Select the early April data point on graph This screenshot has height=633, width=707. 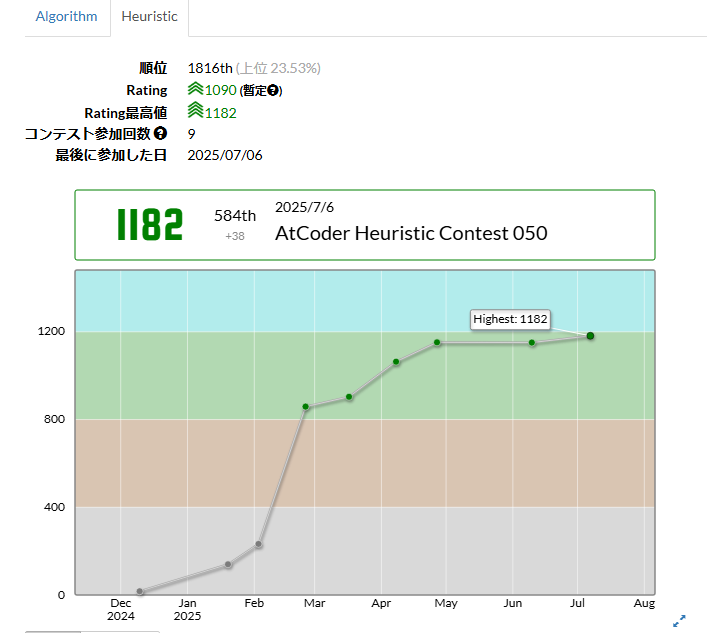(396, 362)
